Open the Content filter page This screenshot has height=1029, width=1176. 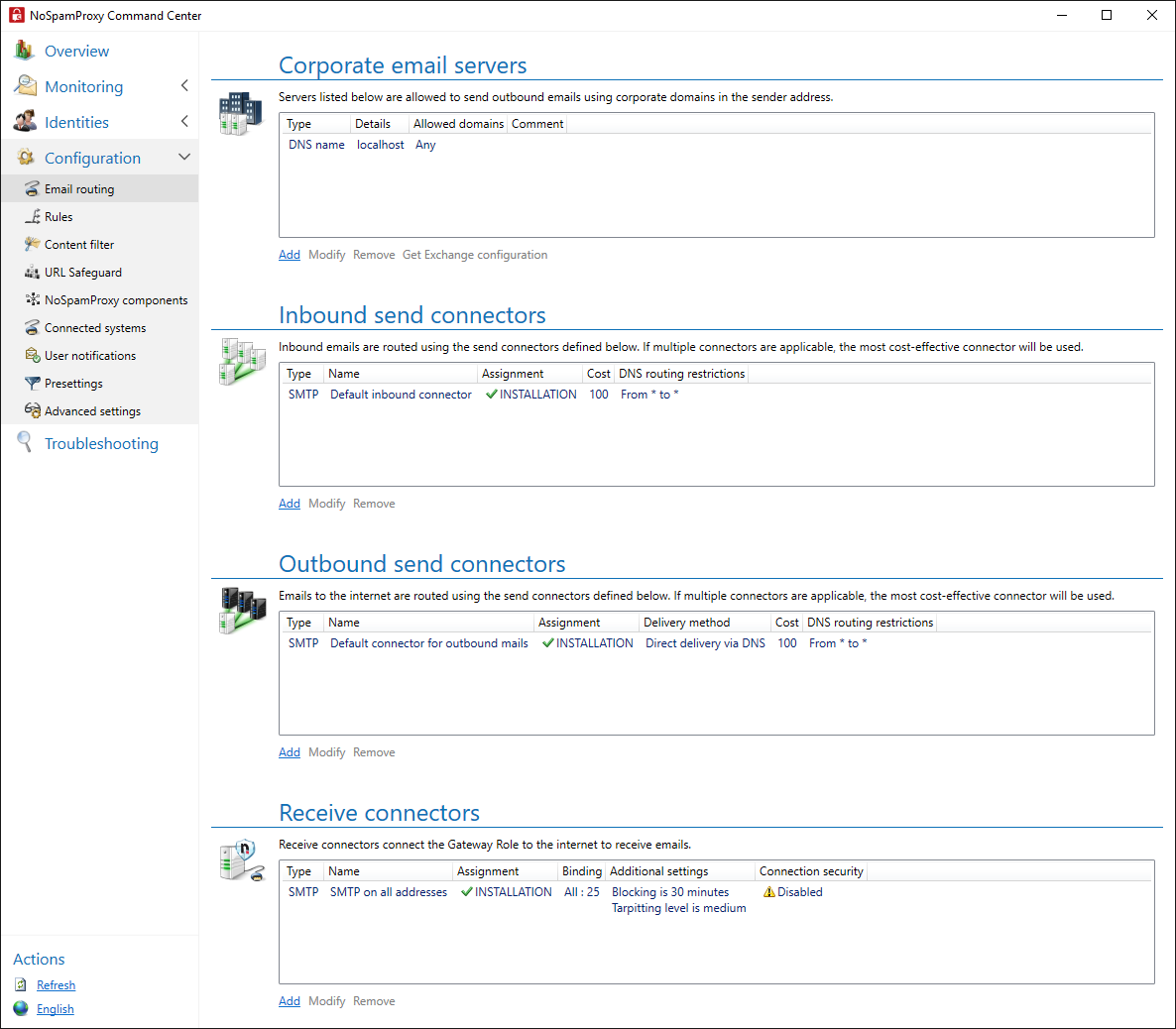(78, 245)
